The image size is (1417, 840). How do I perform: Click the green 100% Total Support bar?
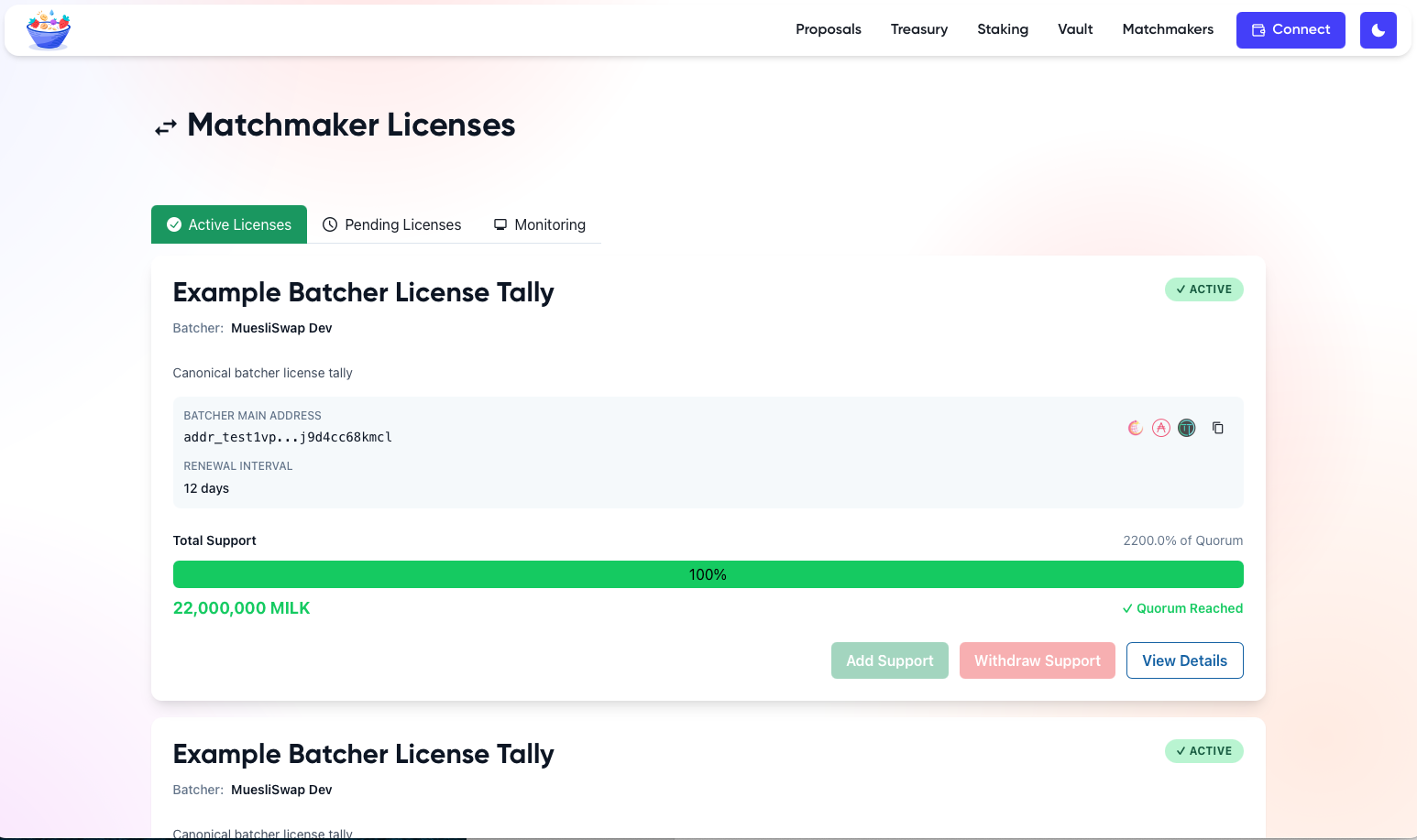pyautogui.click(x=708, y=574)
